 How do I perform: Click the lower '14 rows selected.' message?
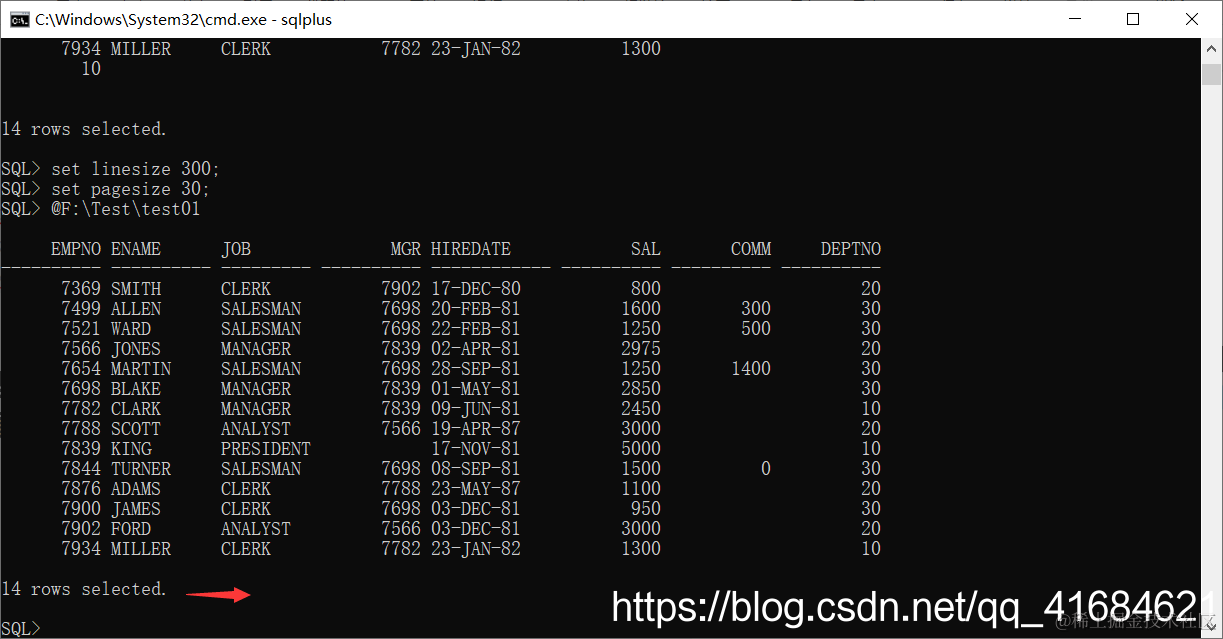84,589
